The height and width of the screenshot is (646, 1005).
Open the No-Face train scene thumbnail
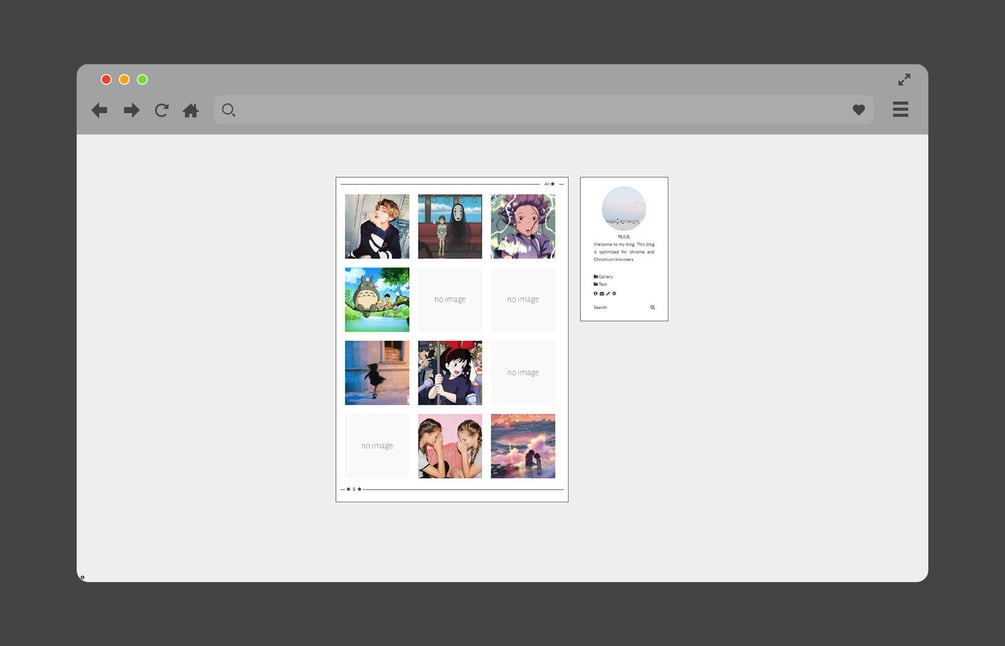(x=450, y=226)
